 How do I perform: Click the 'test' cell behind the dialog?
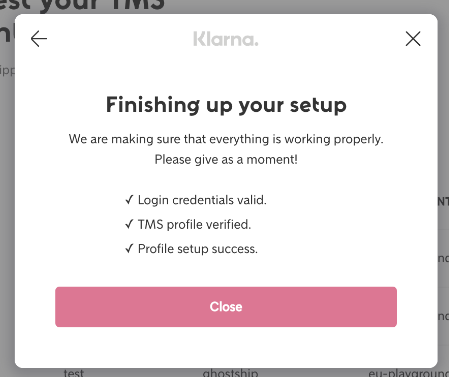(74, 373)
